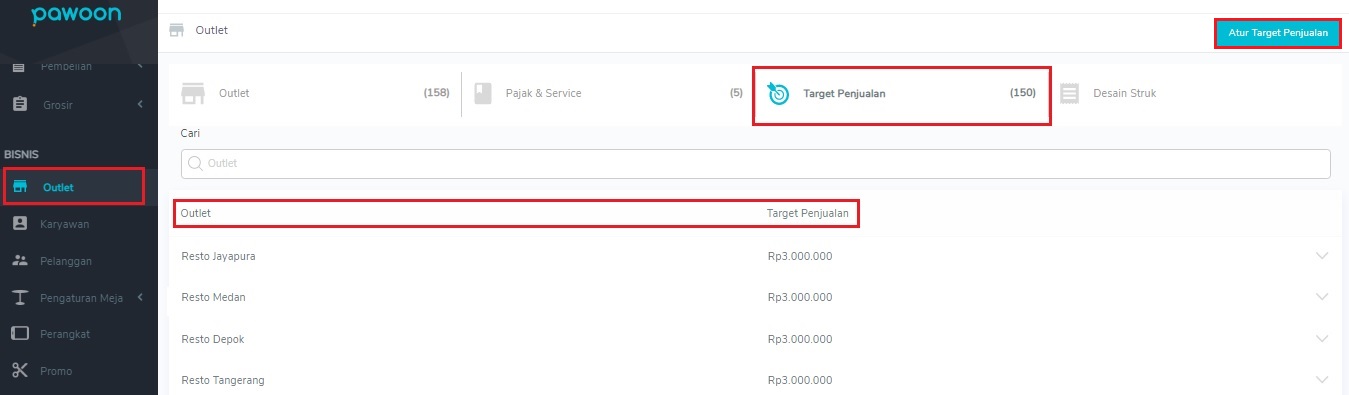This screenshot has width=1349, height=395.
Task: Click the Karyawan person badge icon
Action: click(x=19, y=224)
